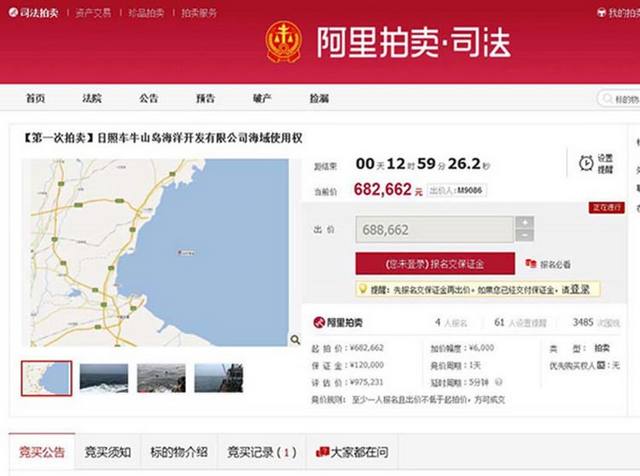Open 公告 from the navigation bar
The width and height of the screenshot is (640, 476).
[x=148, y=98]
